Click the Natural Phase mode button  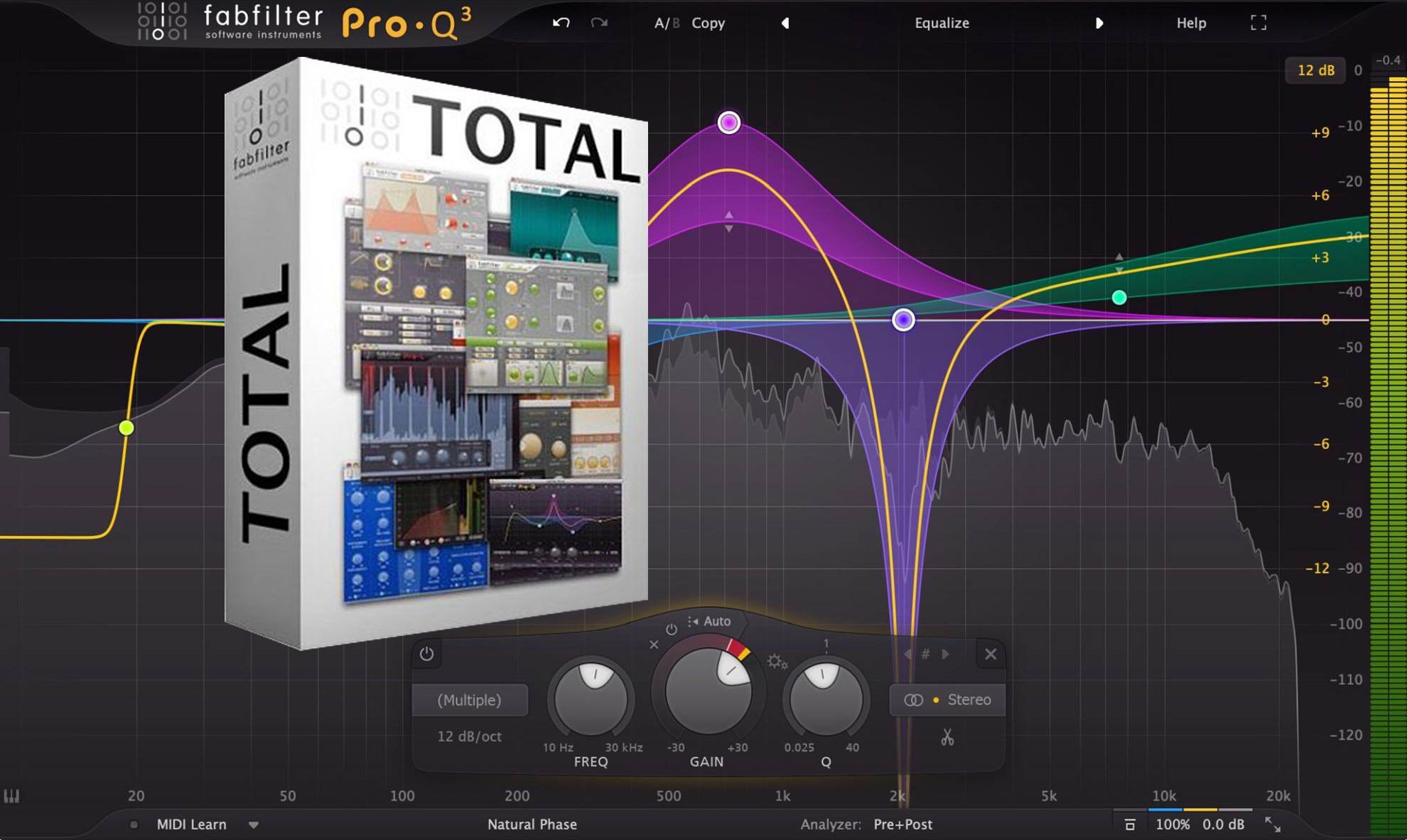click(x=532, y=824)
